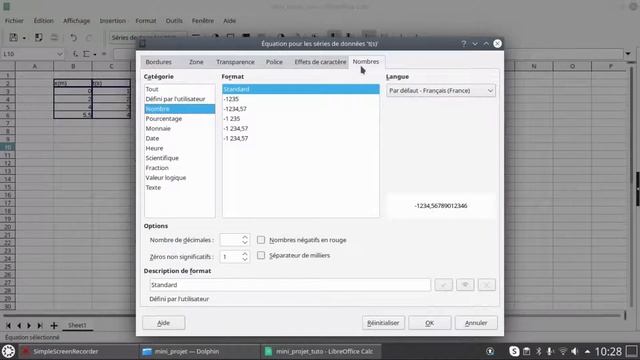
Task: Click the add format checkmark button
Action: (444, 284)
